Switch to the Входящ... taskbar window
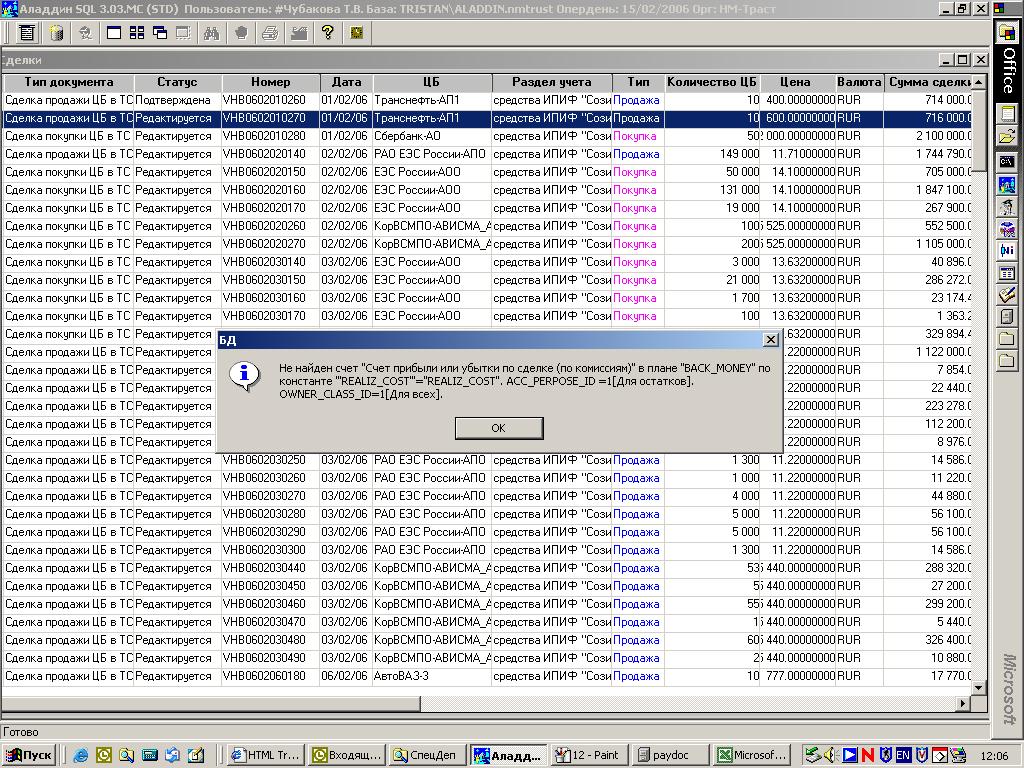The height and width of the screenshot is (768, 1024). coord(348,755)
